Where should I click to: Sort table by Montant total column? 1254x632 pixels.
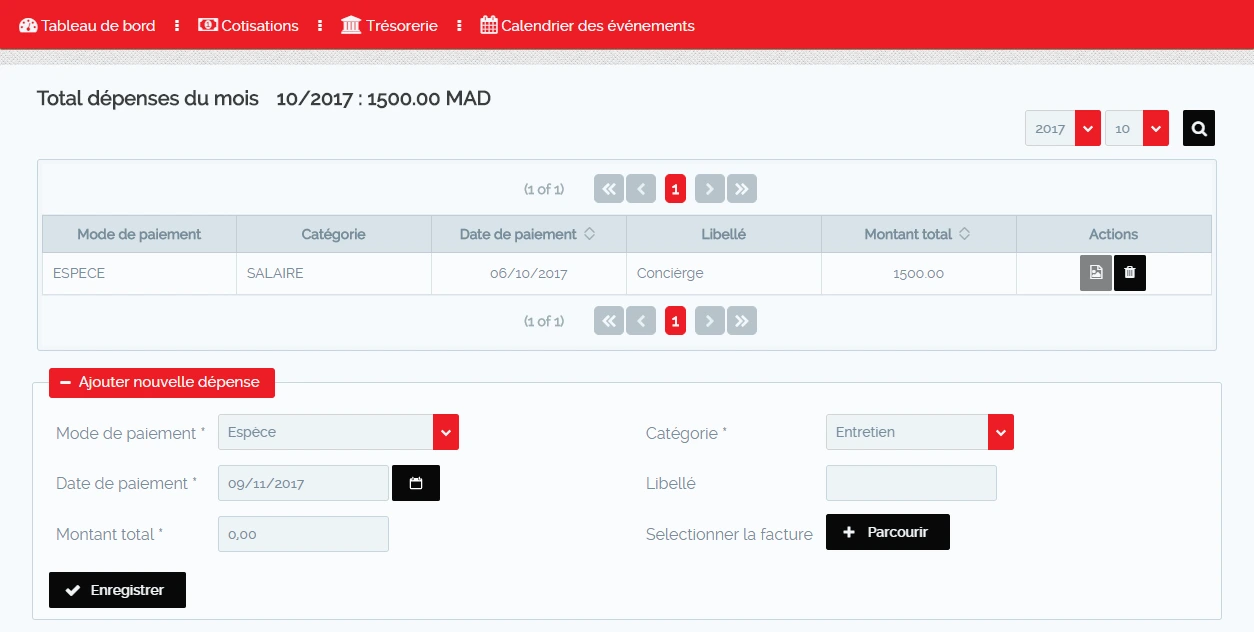pyautogui.click(x=917, y=234)
